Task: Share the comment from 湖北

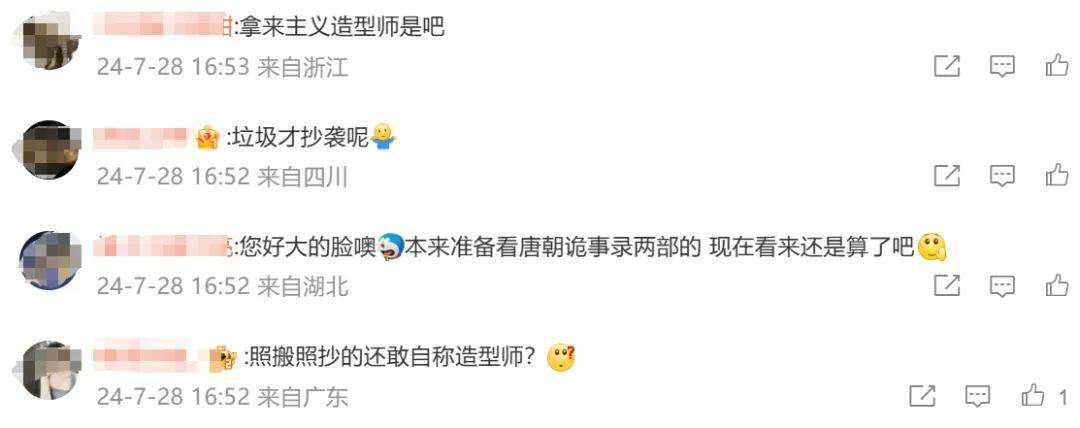Action: (x=947, y=285)
